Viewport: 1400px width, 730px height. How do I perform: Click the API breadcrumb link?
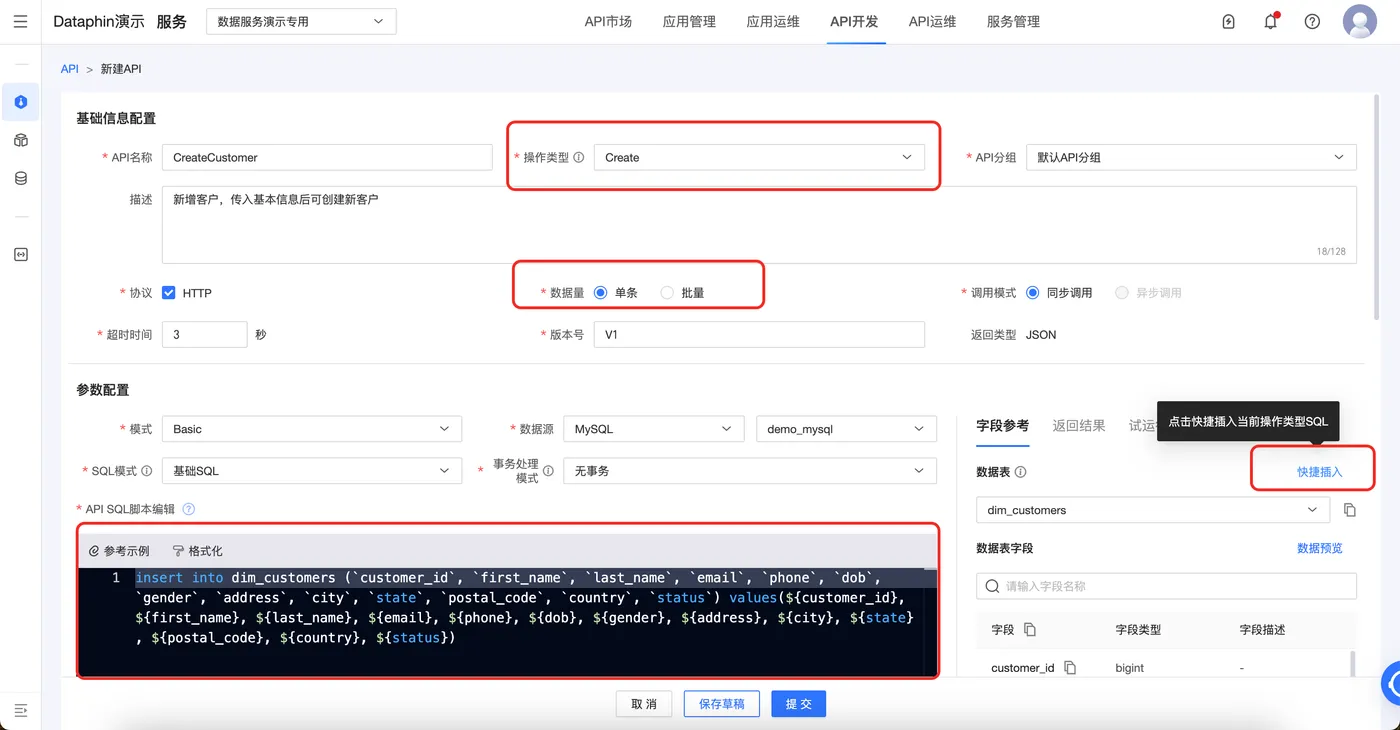(x=70, y=69)
